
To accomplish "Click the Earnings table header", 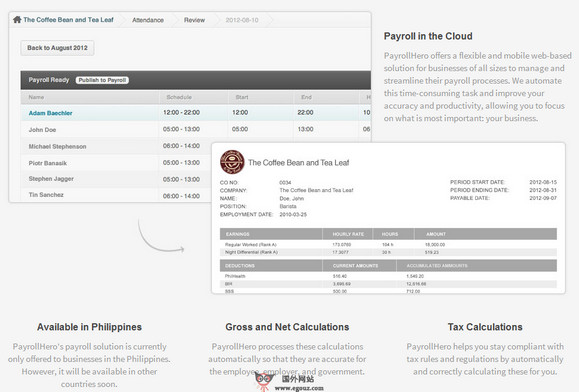I will (x=237, y=234).
